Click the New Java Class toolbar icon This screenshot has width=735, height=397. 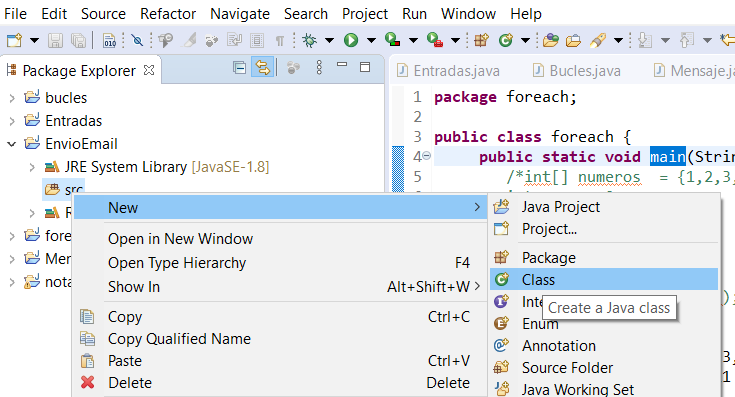[505, 40]
